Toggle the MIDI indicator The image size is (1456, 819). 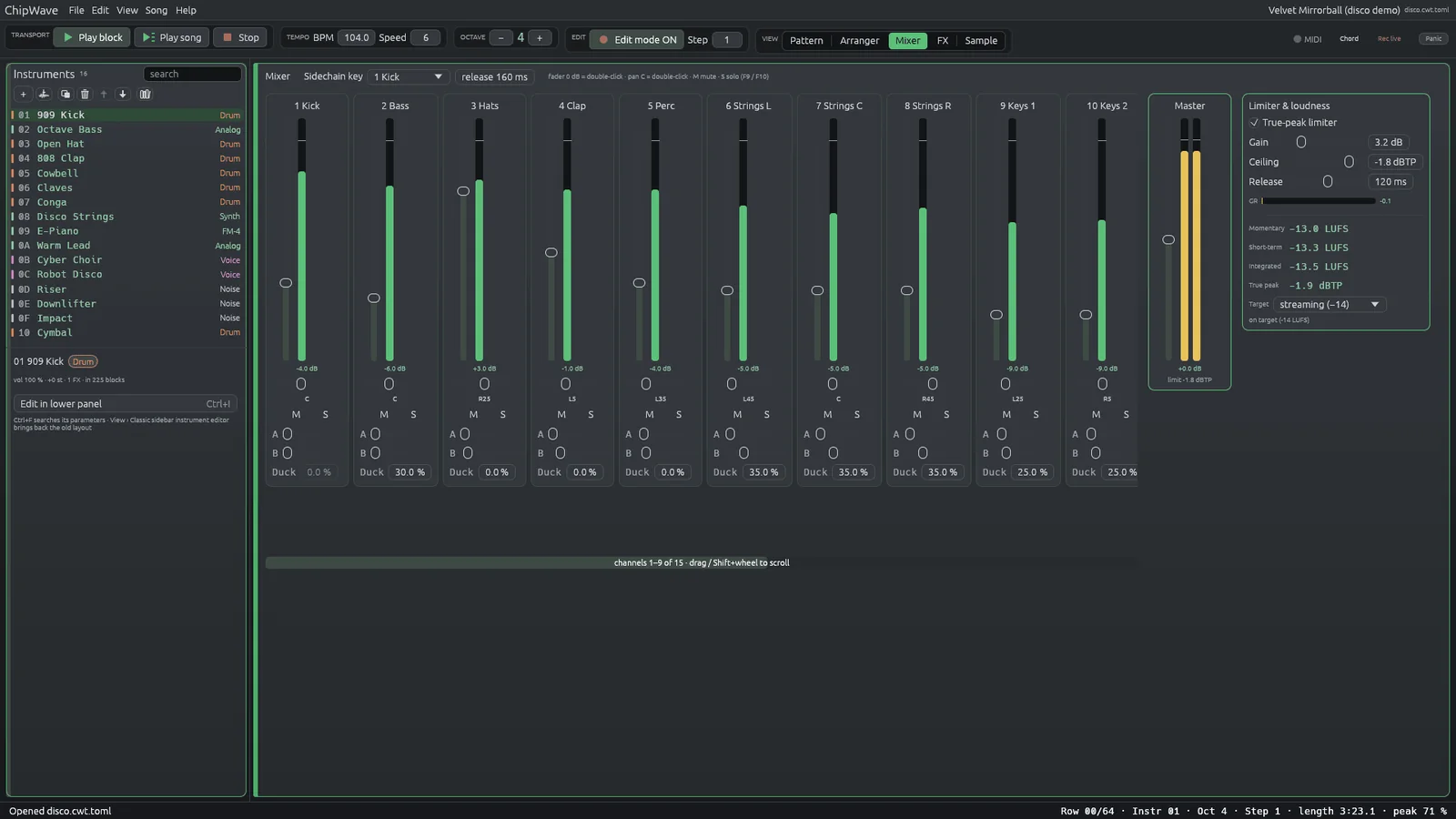(1307, 39)
